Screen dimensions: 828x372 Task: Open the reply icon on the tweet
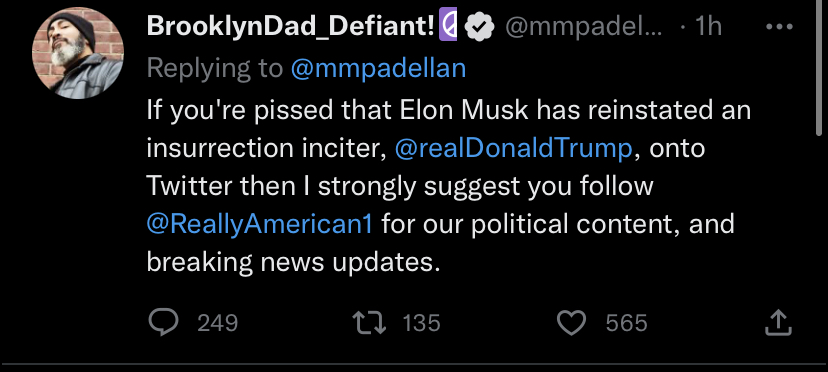click(x=163, y=322)
